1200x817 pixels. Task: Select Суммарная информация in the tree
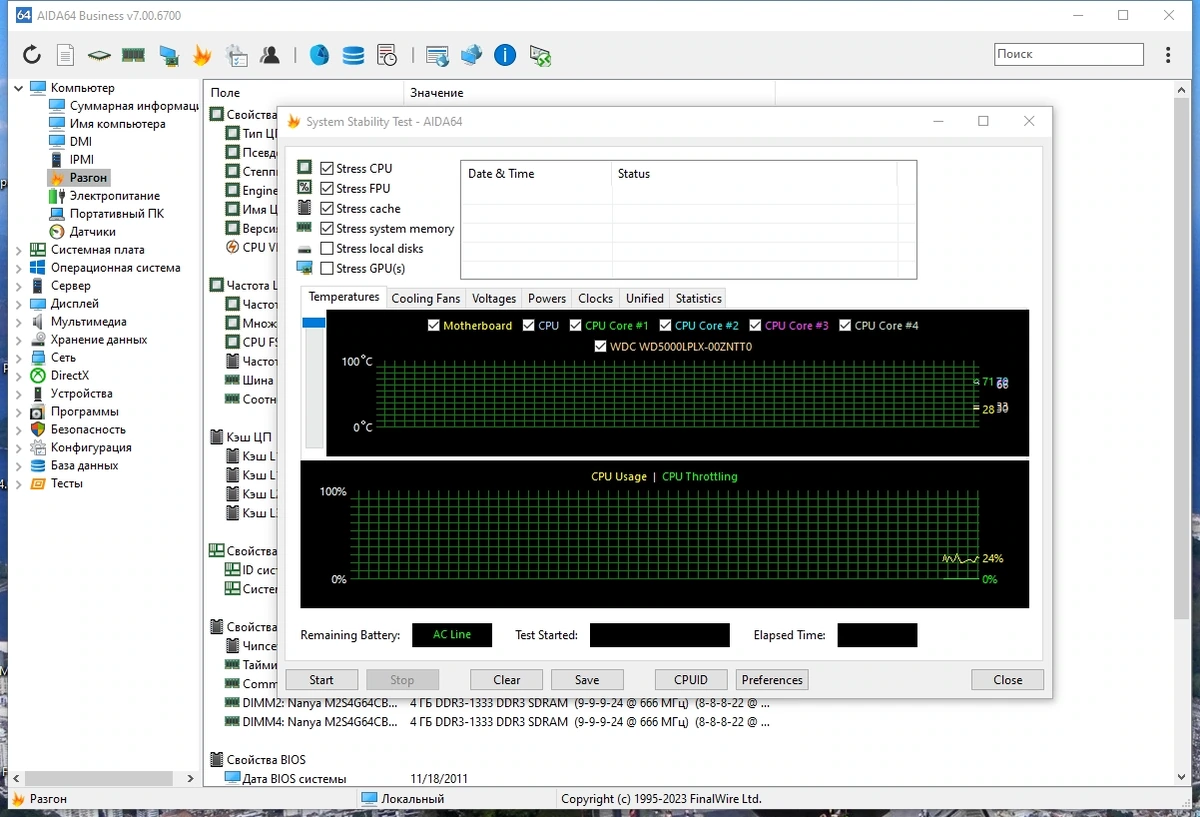coord(134,106)
